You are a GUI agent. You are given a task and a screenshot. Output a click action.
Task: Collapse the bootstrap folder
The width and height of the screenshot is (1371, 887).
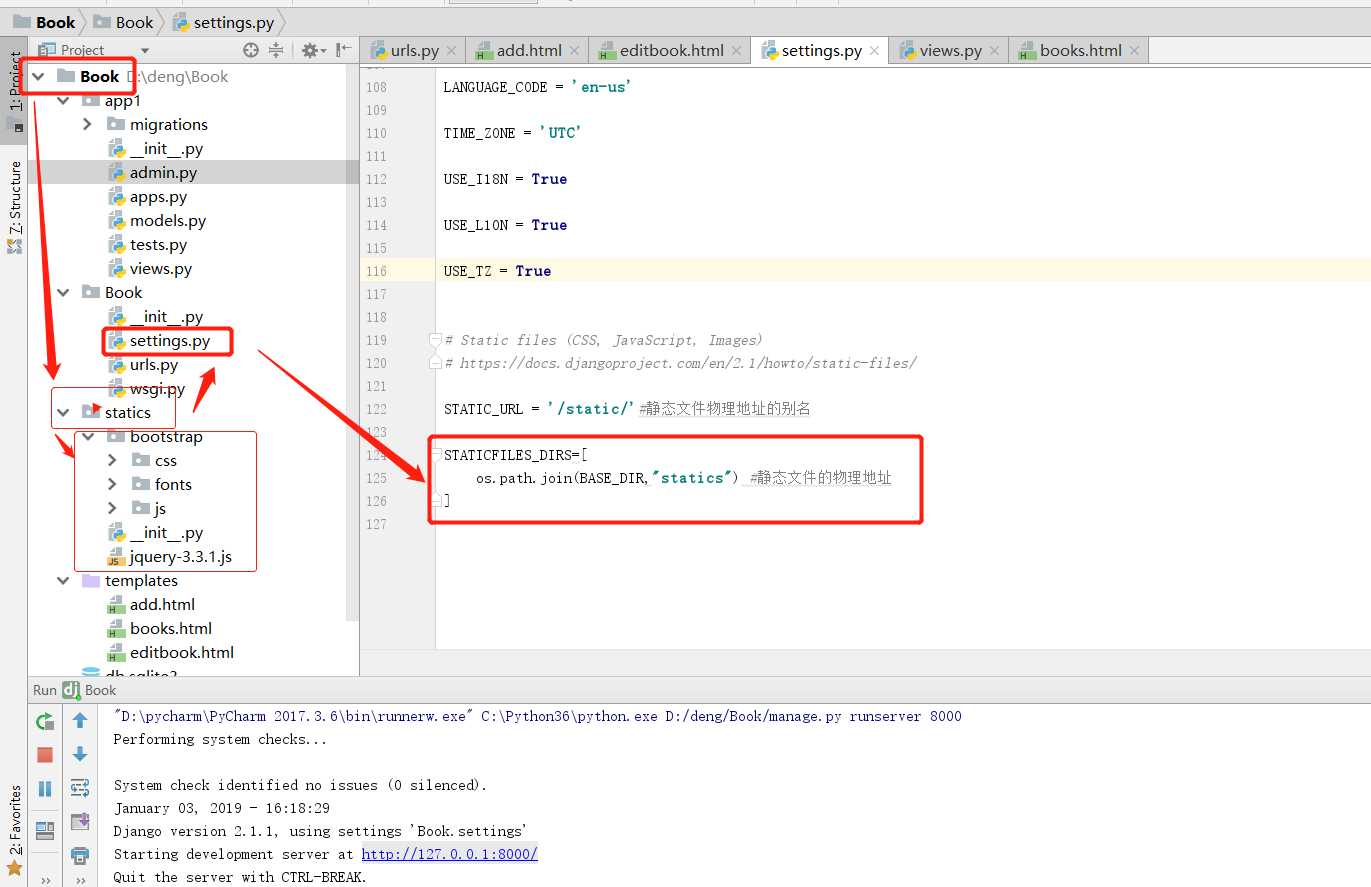tap(87, 436)
